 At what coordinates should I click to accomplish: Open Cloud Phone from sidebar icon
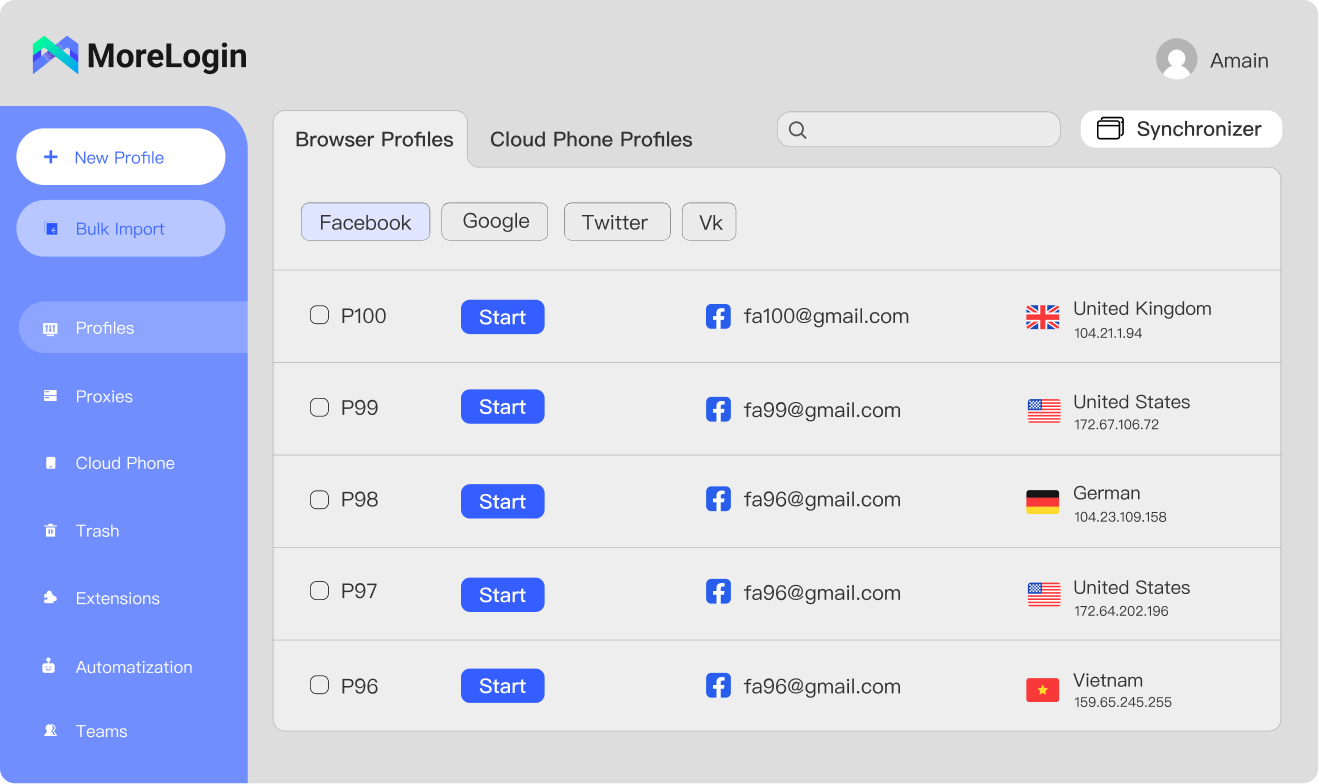coord(50,463)
